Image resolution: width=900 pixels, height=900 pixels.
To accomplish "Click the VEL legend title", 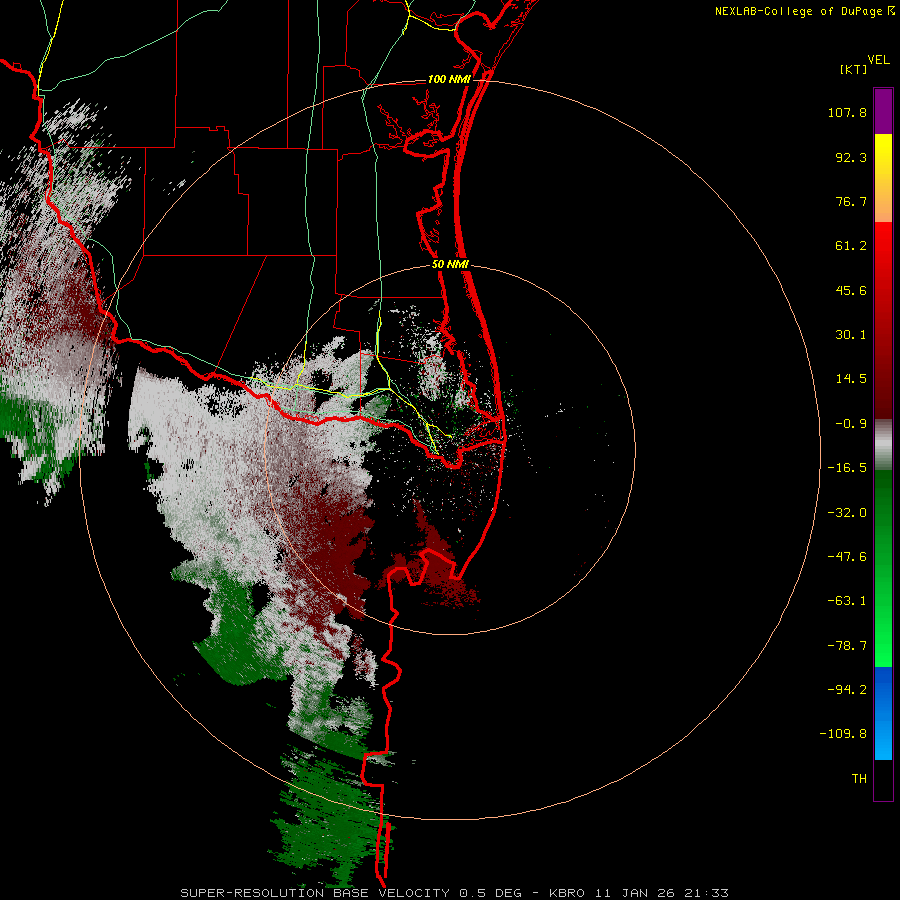I will coord(878,60).
